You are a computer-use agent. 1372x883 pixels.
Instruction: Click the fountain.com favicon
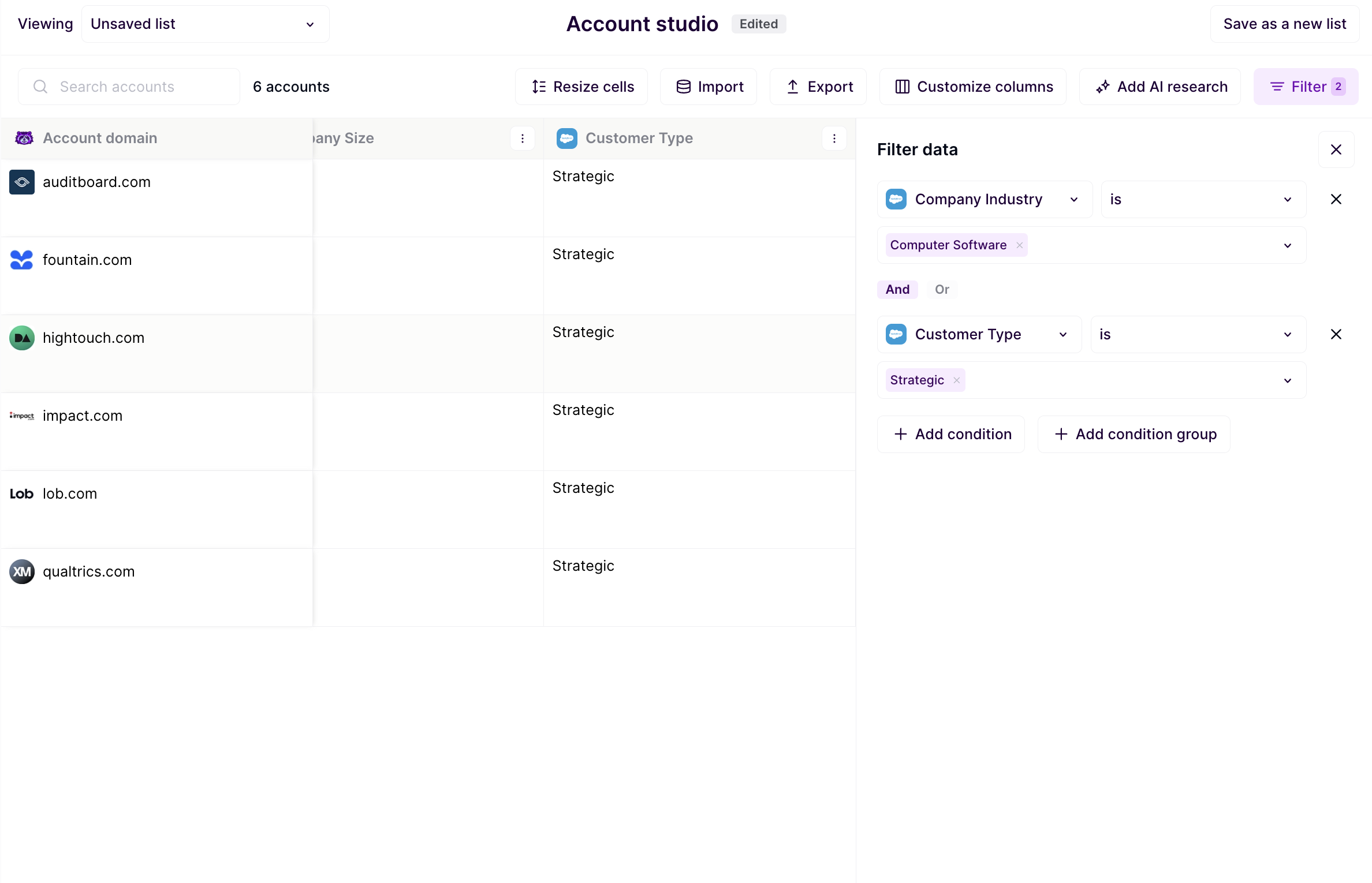(x=21, y=260)
